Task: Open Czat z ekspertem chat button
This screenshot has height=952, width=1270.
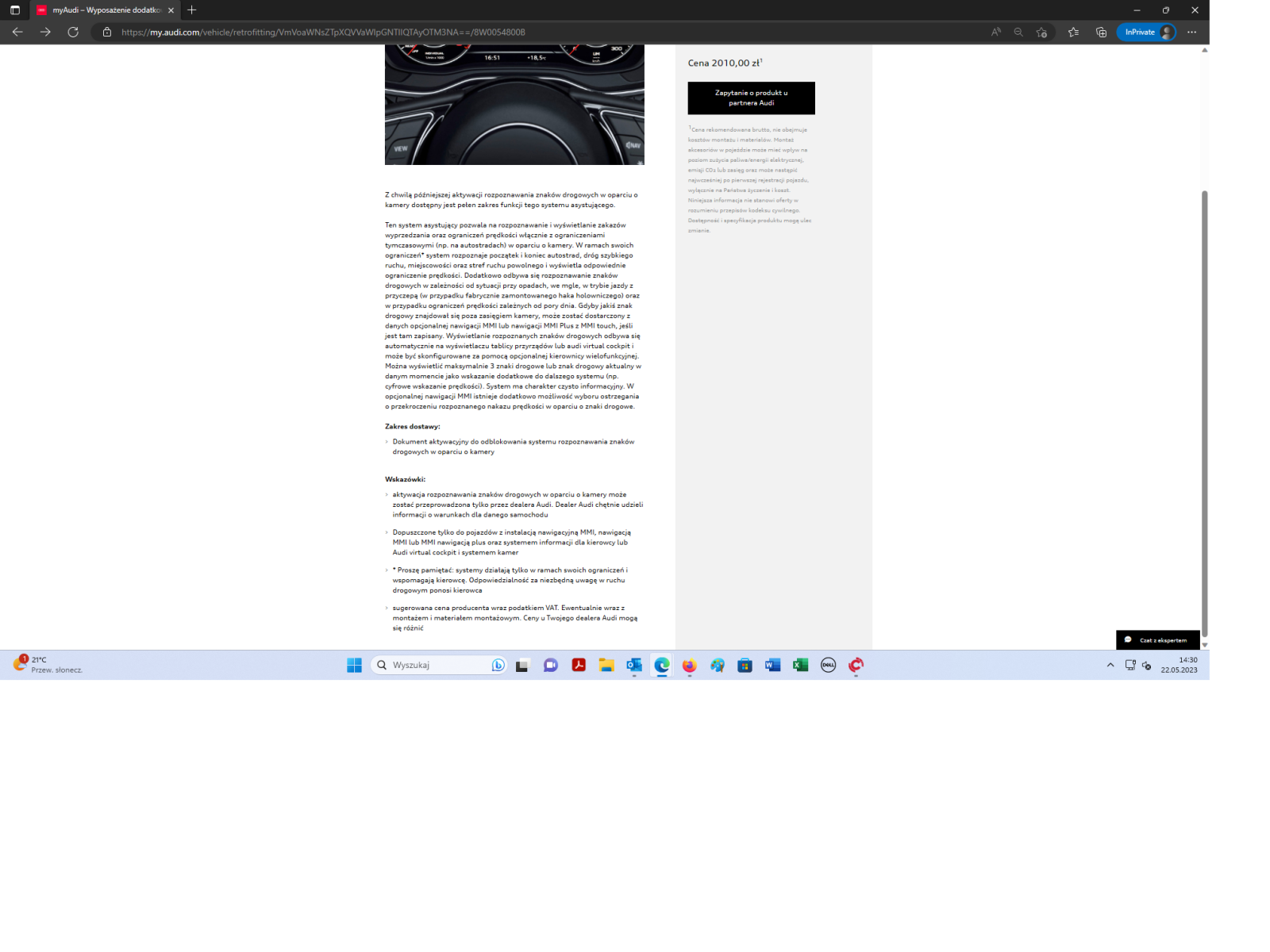Action: click(1157, 640)
